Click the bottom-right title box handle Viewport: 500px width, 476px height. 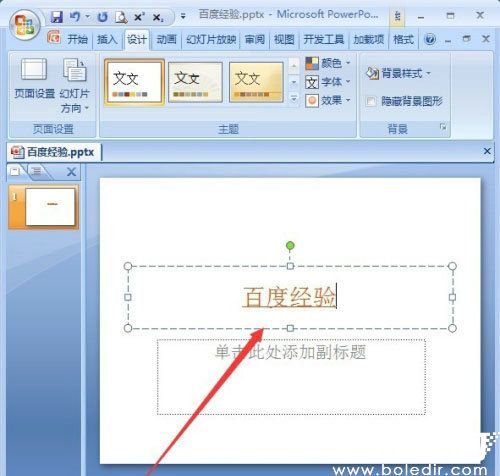[452, 328]
